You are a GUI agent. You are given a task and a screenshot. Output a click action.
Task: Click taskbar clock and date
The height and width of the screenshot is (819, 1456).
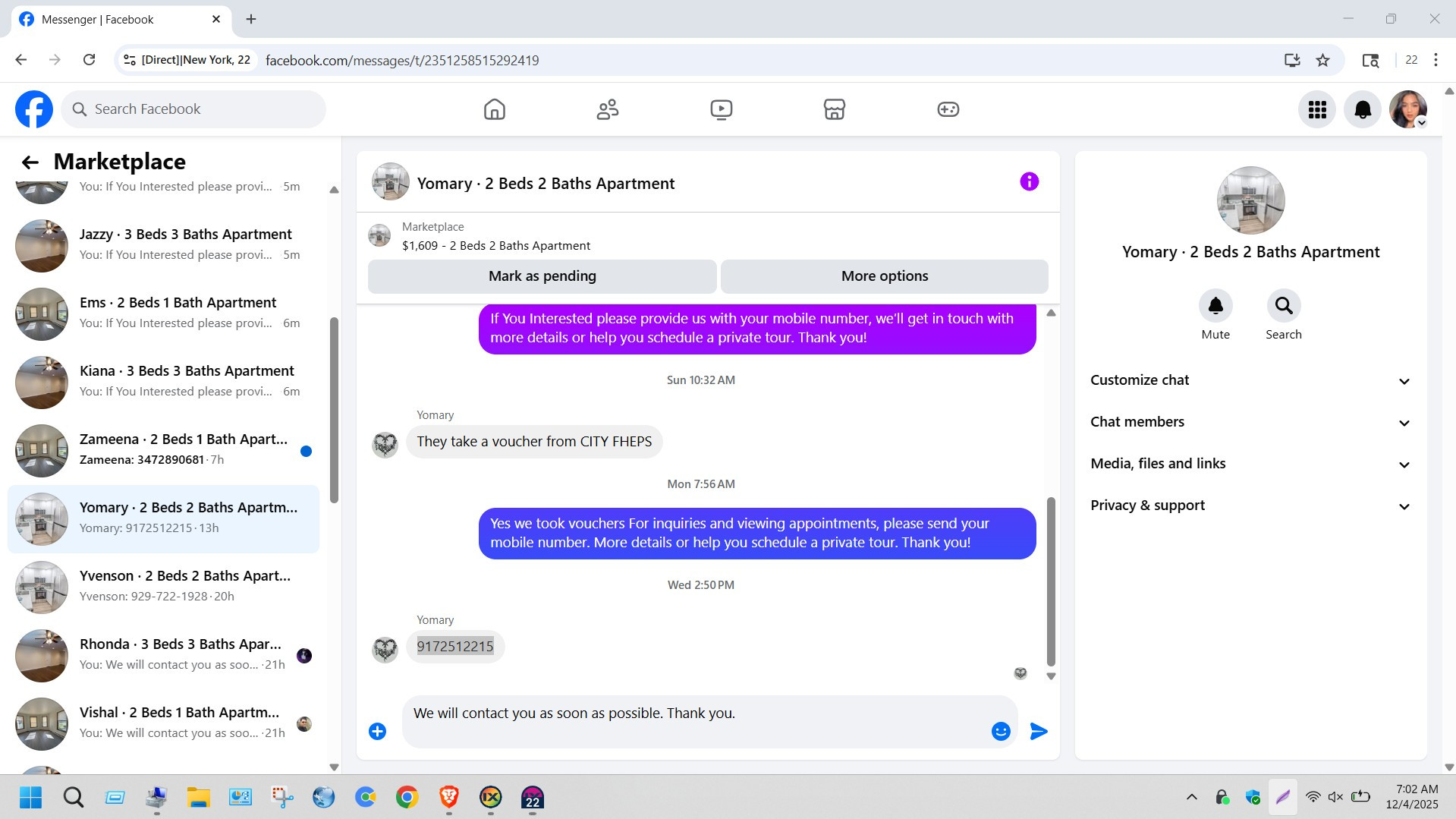click(x=1412, y=797)
